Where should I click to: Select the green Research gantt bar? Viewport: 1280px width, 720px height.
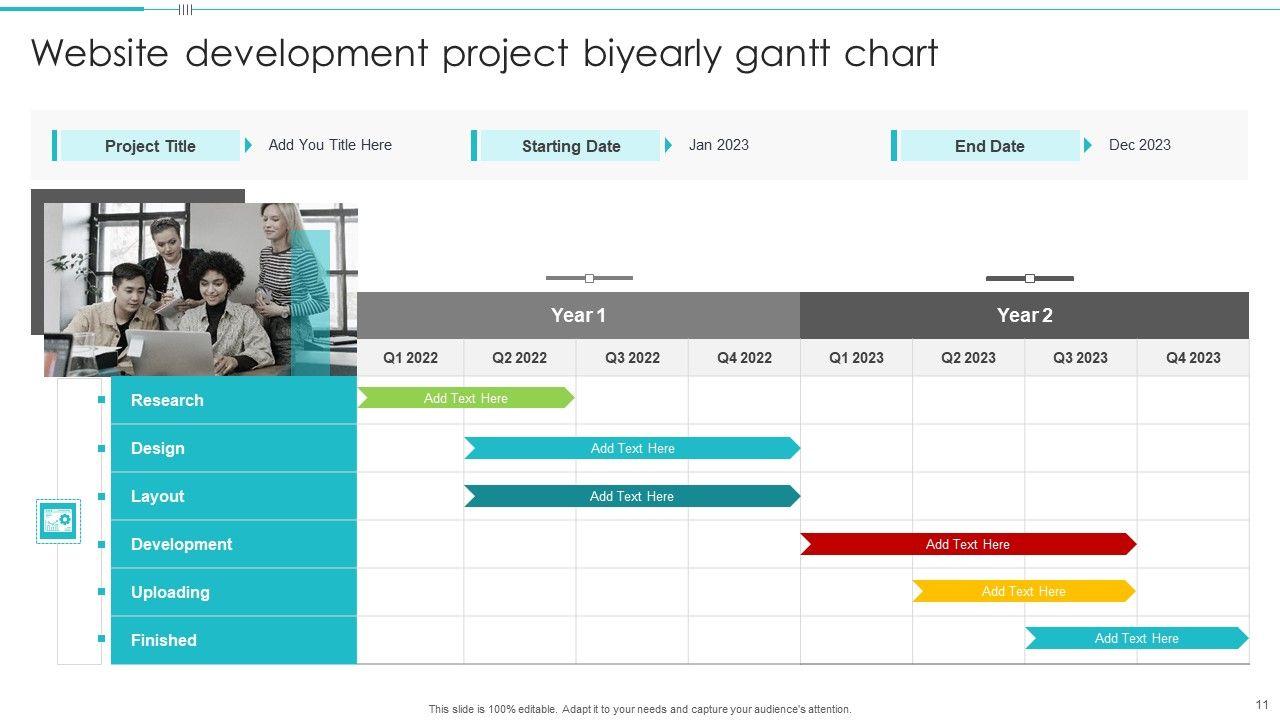[466, 398]
